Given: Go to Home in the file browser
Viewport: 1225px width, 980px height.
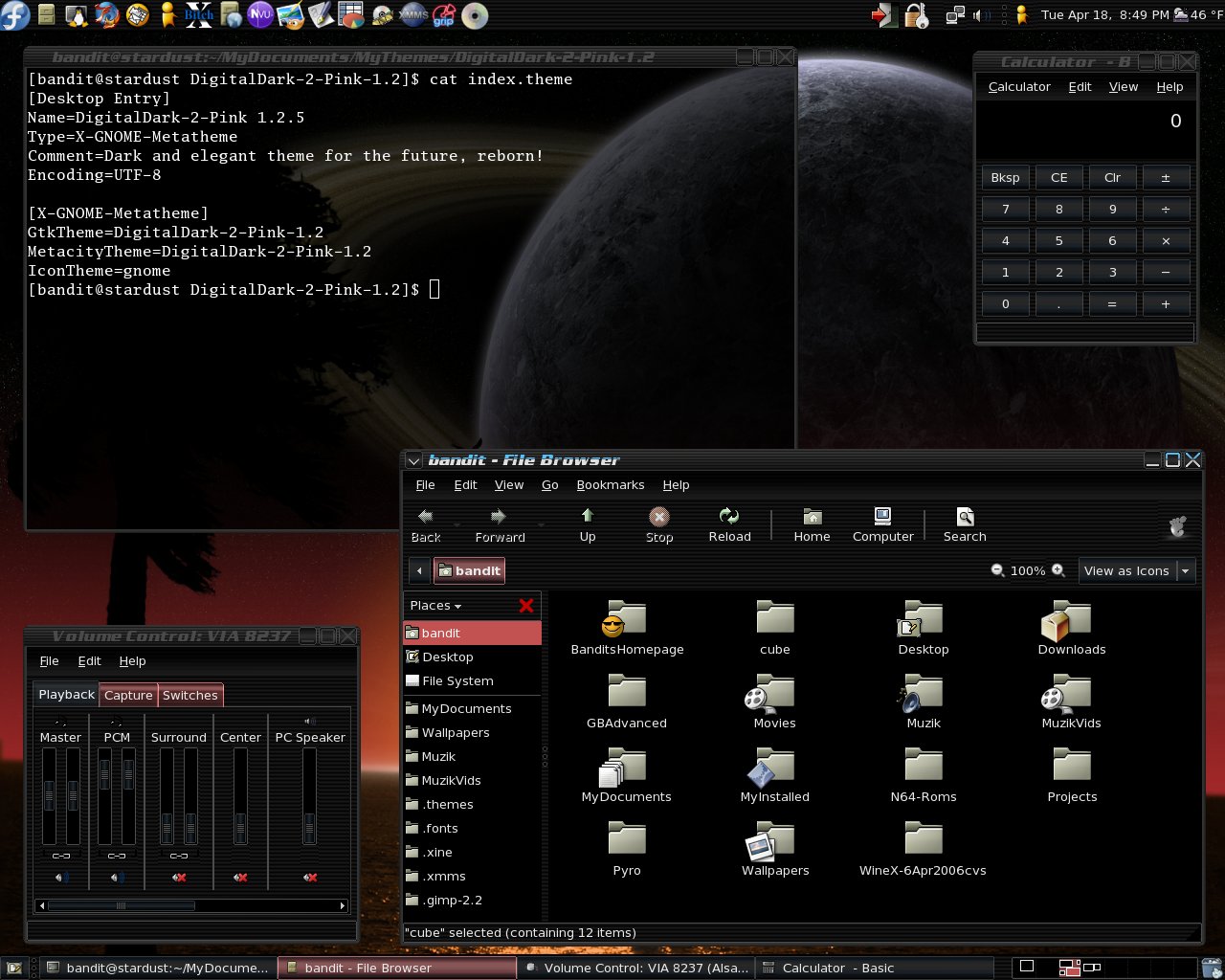Looking at the screenshot, I should point(812,525).
